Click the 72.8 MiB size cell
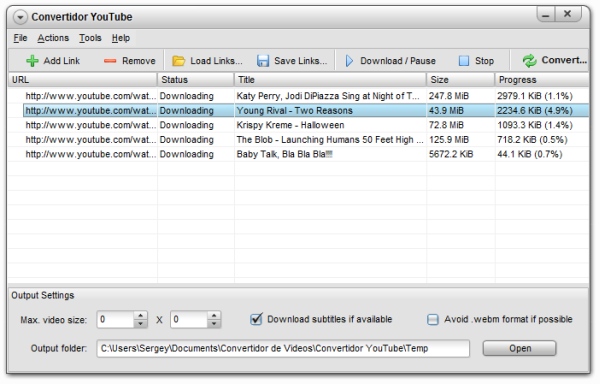This screenshot has height=384, width=600. click(x=446, y=125)
